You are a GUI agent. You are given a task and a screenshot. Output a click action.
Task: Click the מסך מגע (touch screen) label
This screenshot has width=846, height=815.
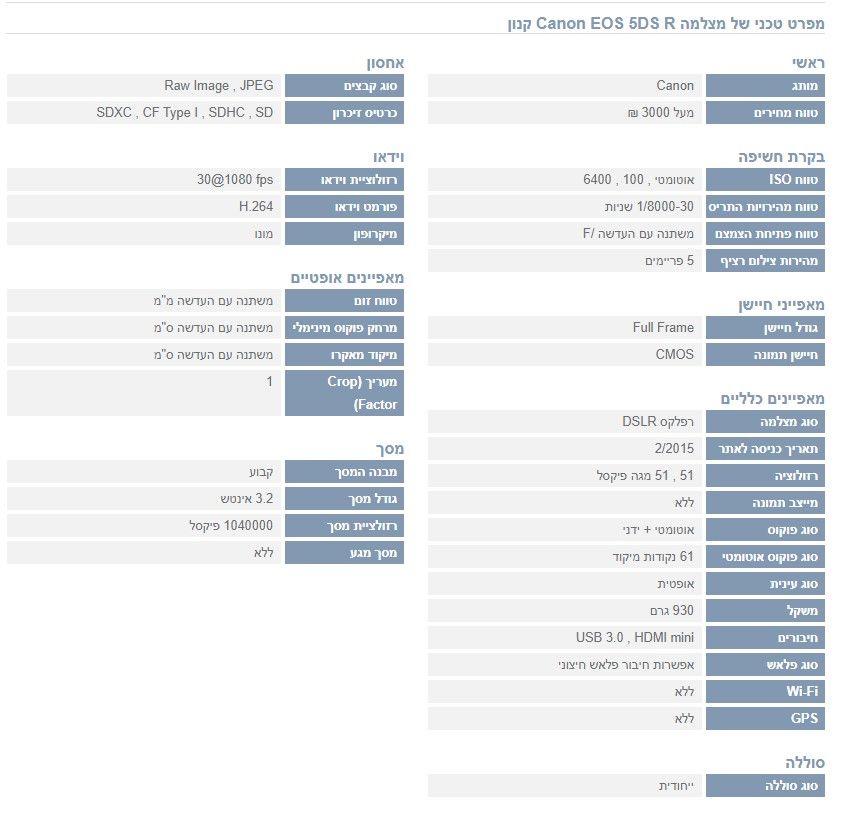[x=344, y=552]
